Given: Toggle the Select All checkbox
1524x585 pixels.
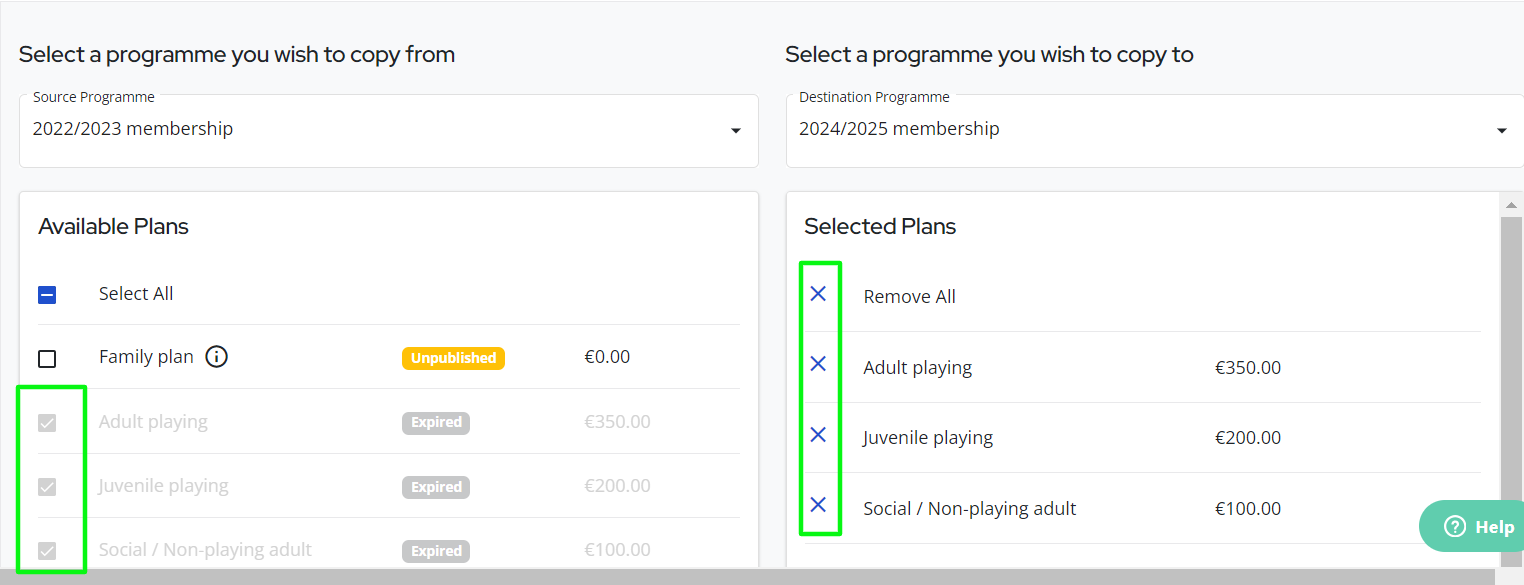Looking at the screenshot, I should click(47, 295).
